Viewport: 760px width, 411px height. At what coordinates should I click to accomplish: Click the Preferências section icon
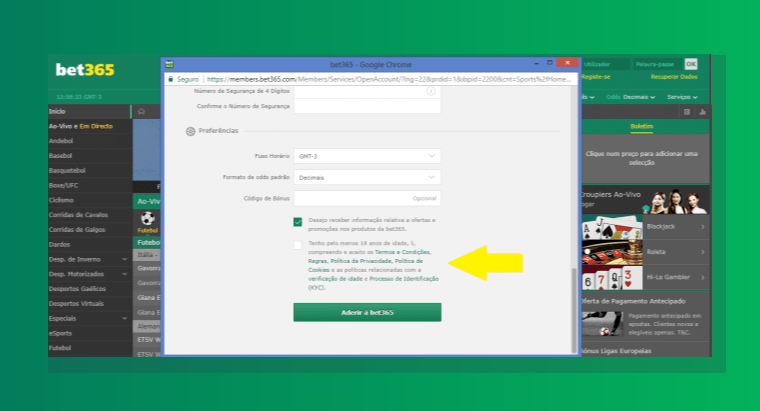point(190,131)
